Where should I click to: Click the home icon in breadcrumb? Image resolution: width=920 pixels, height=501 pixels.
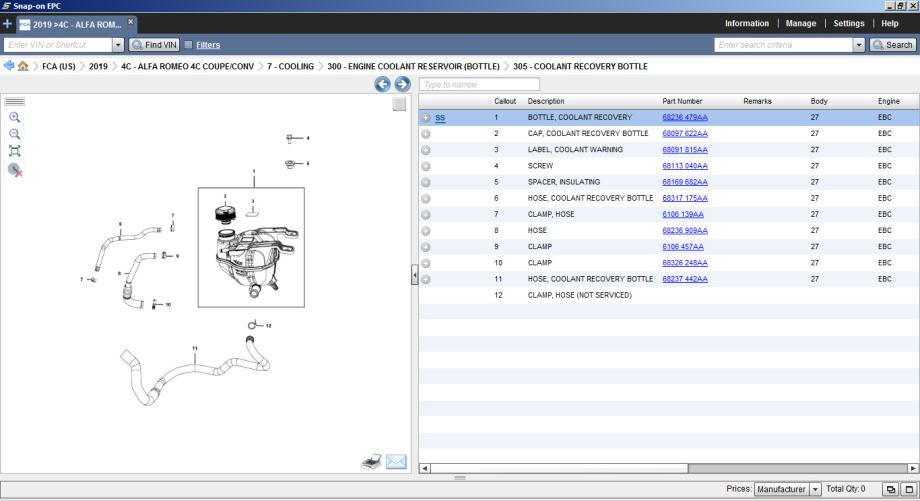pos(22,66)
